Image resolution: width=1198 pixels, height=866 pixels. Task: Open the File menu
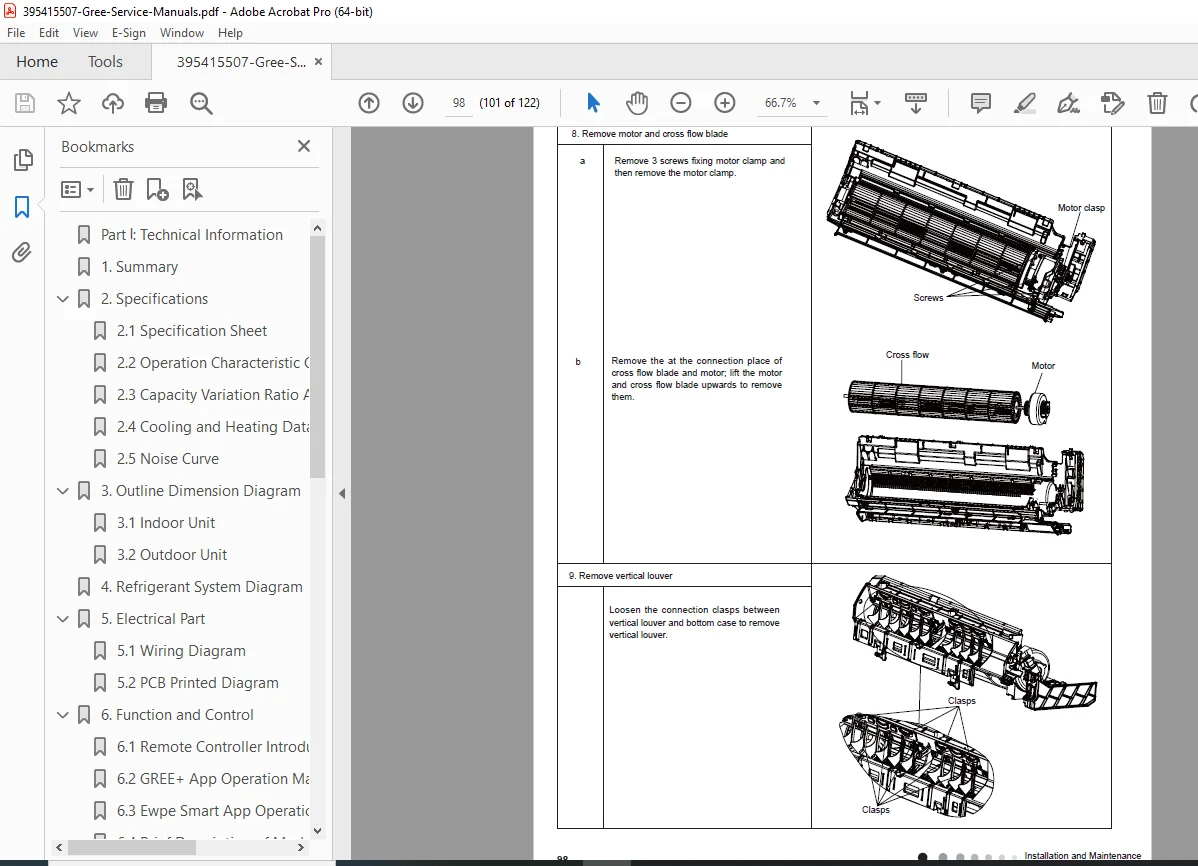(x=16, y=33)
